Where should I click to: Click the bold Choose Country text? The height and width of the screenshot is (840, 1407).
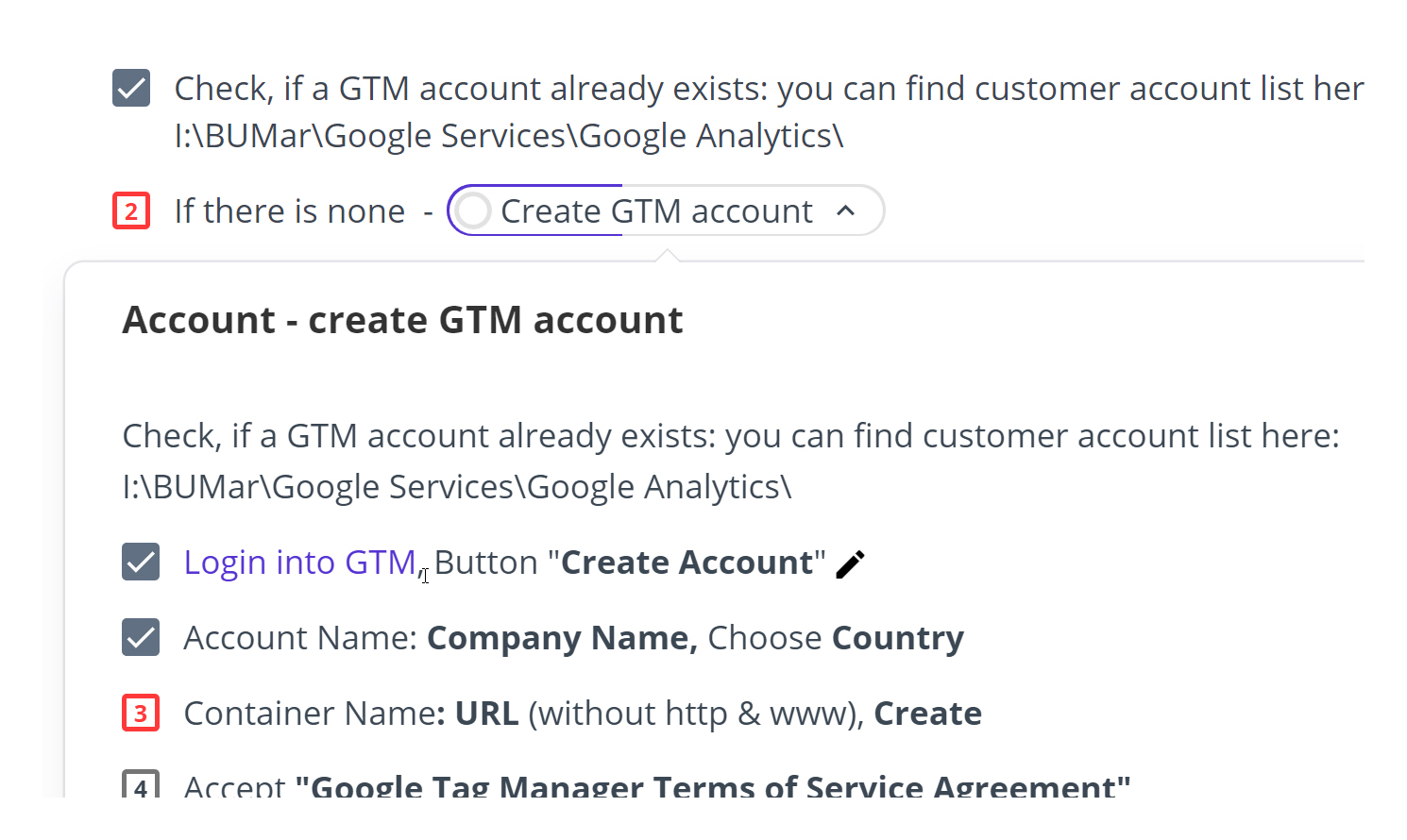tap(897, 638)
